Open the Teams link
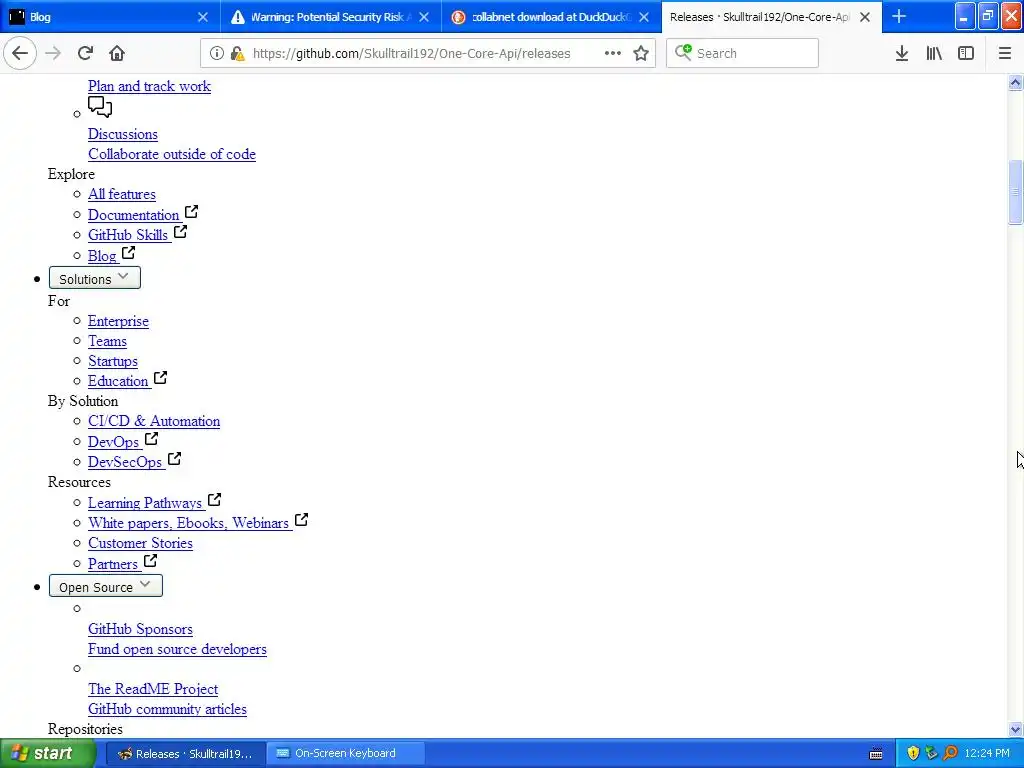Viewport: 1024px width, 768px height. [107, 341]
